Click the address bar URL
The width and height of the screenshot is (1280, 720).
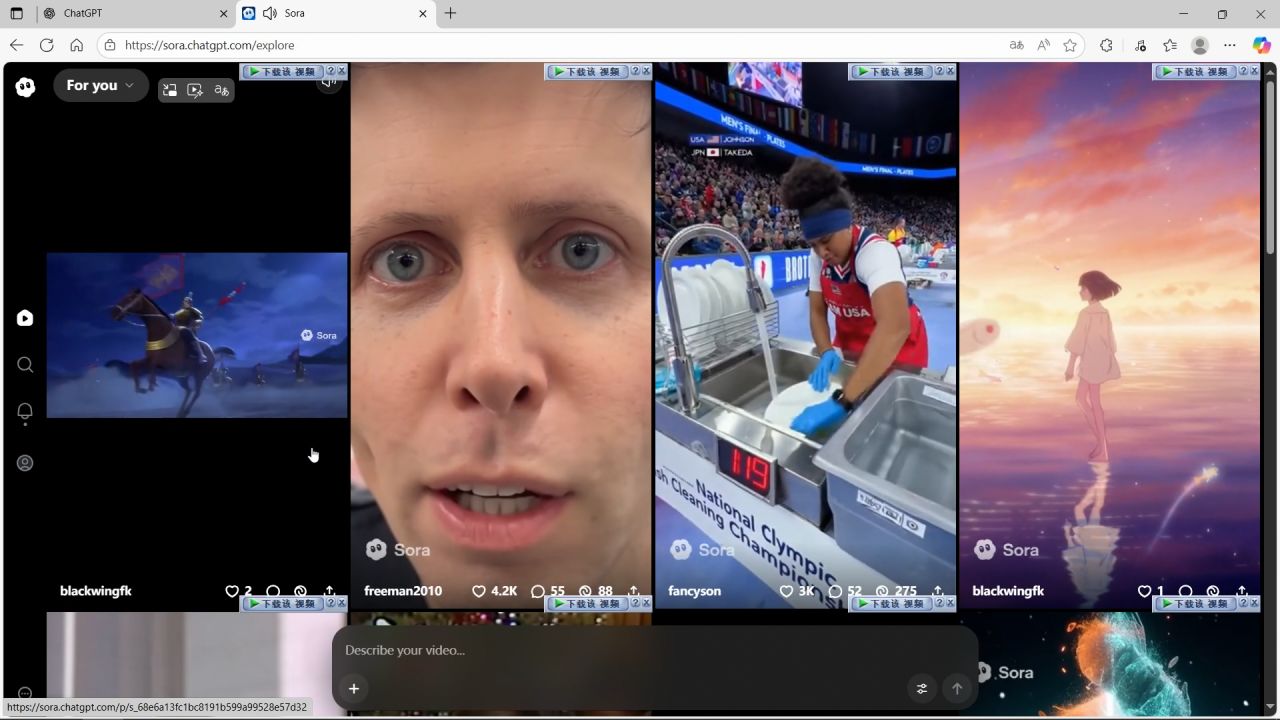[210, 45]
